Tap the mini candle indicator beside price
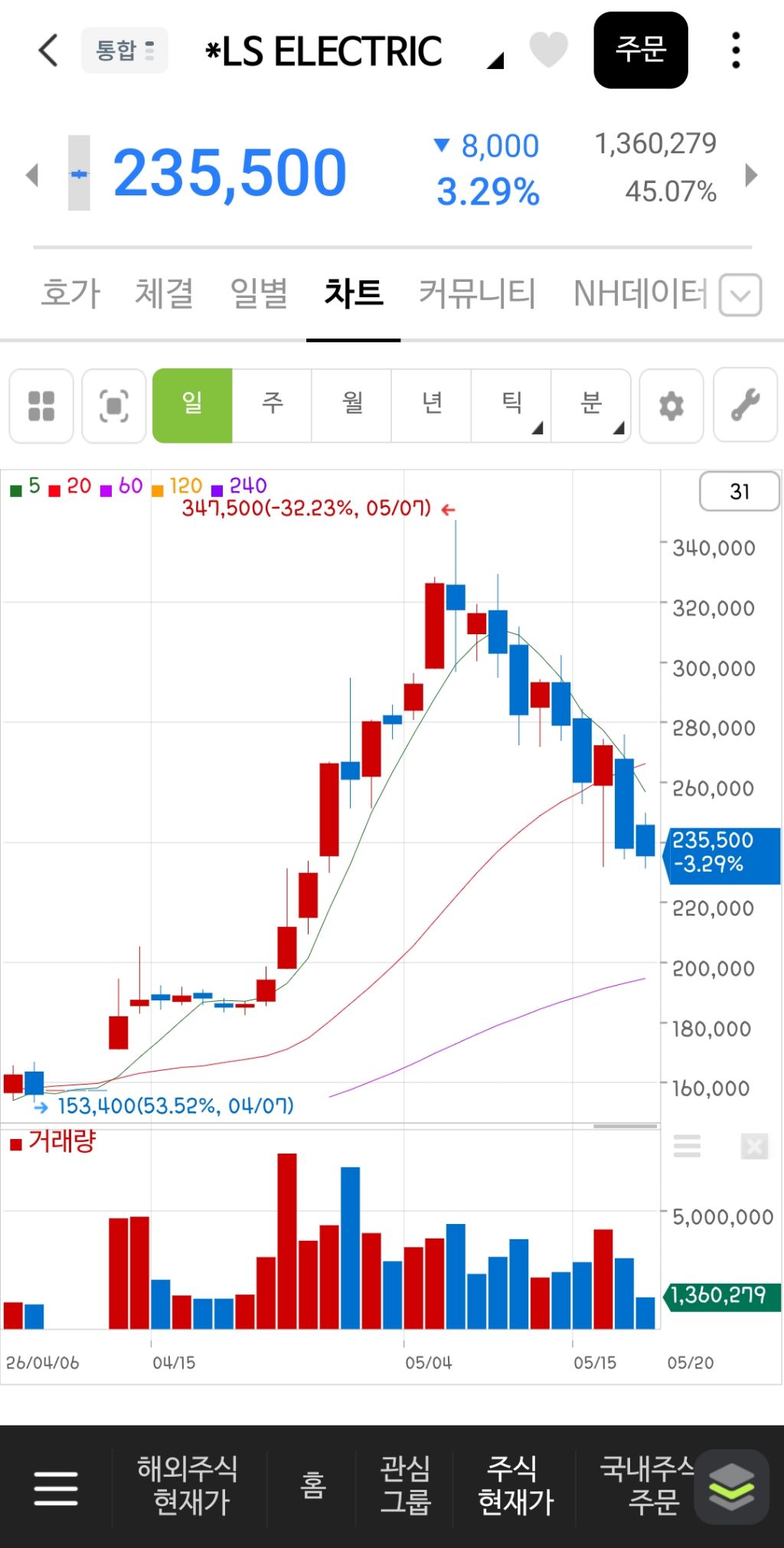This screenshot has width=784, height=1548. [x=79, y=173]
